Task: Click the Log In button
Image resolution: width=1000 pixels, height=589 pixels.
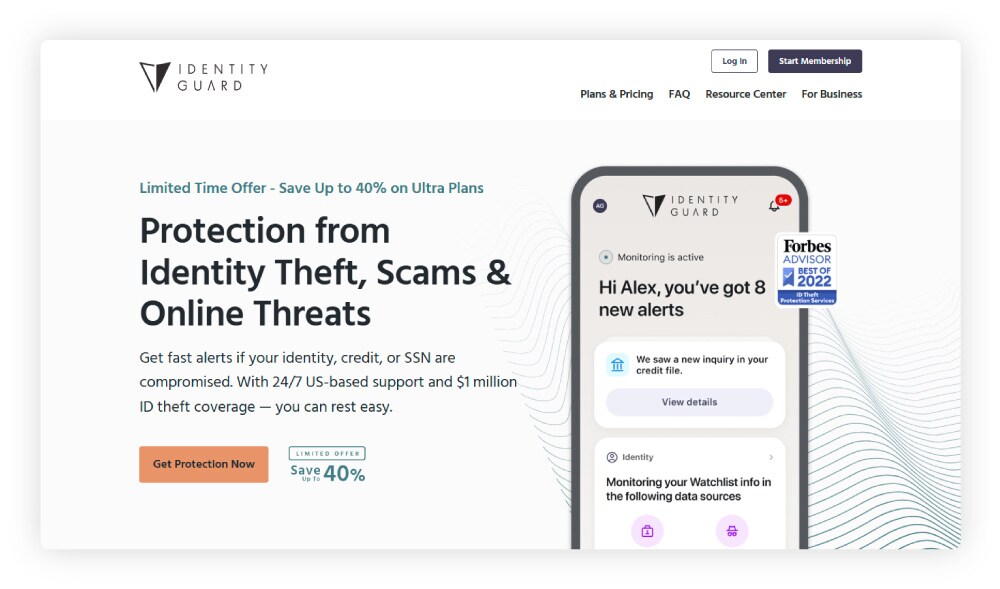Action: (x=734, y=61)
